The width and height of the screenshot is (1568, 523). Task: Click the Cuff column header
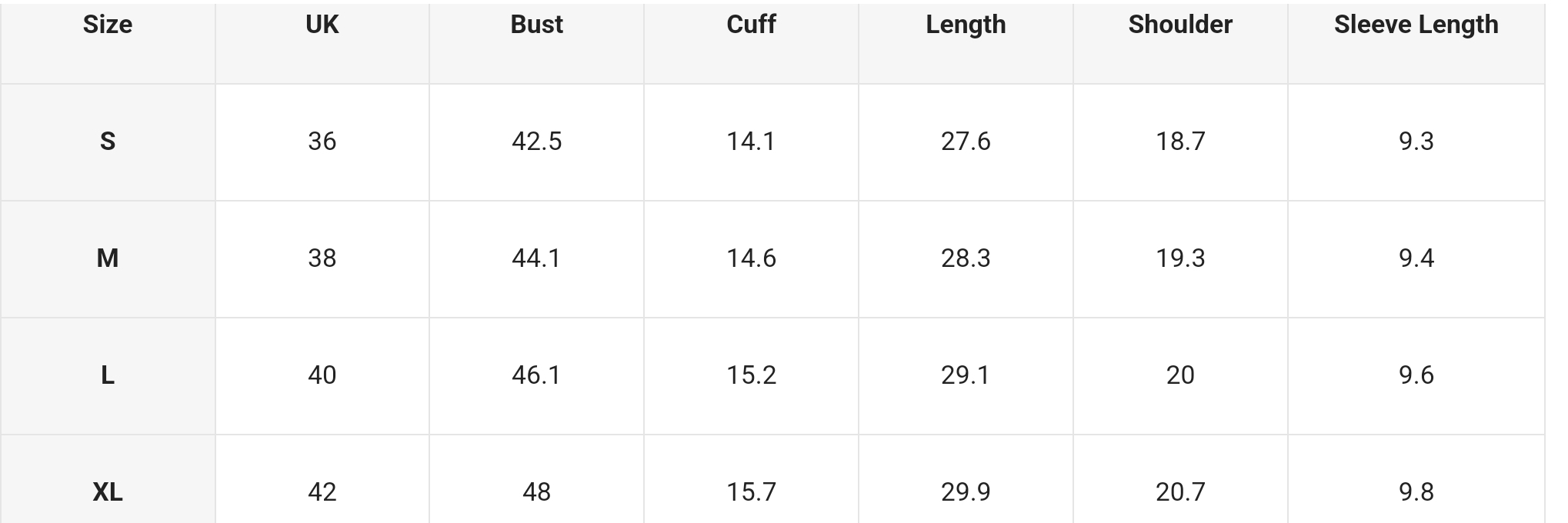[751, 25]
